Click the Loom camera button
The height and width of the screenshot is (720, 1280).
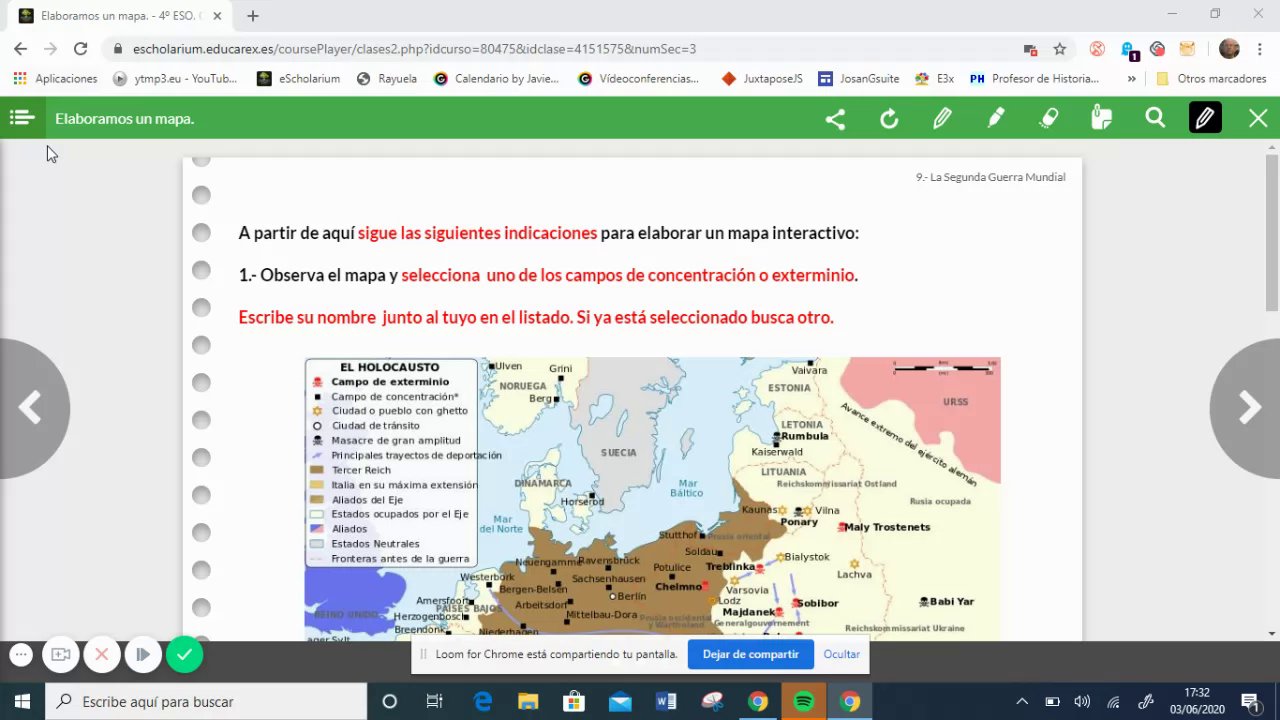pyautogui.click(x=61, y=655)
